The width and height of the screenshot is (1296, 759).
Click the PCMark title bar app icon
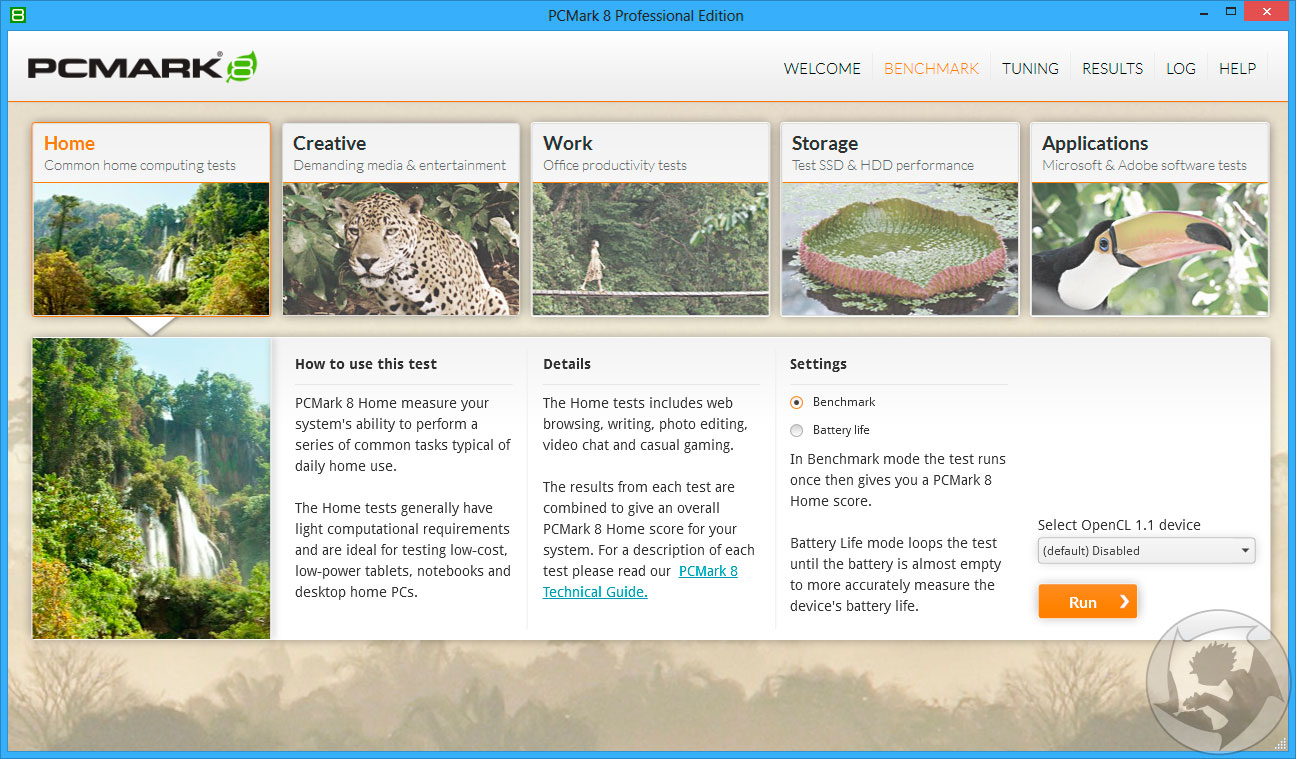17,15
